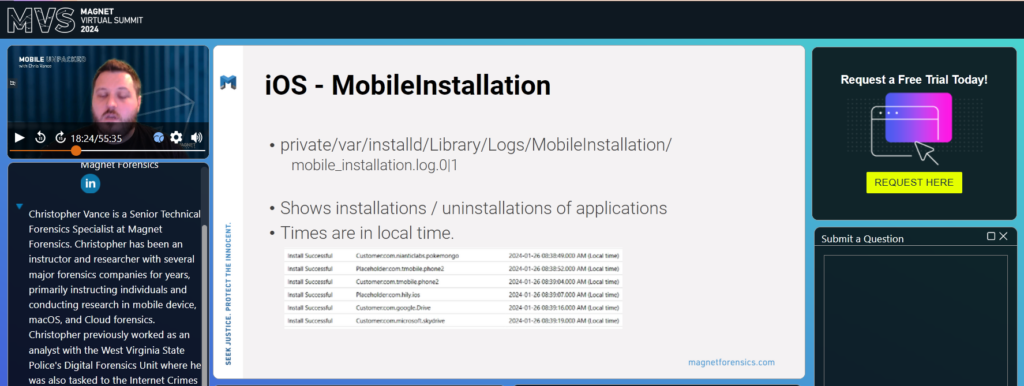
Task: Maximize the Submit a Question panel
Action: pyautogui.click(x=991, y=236)
